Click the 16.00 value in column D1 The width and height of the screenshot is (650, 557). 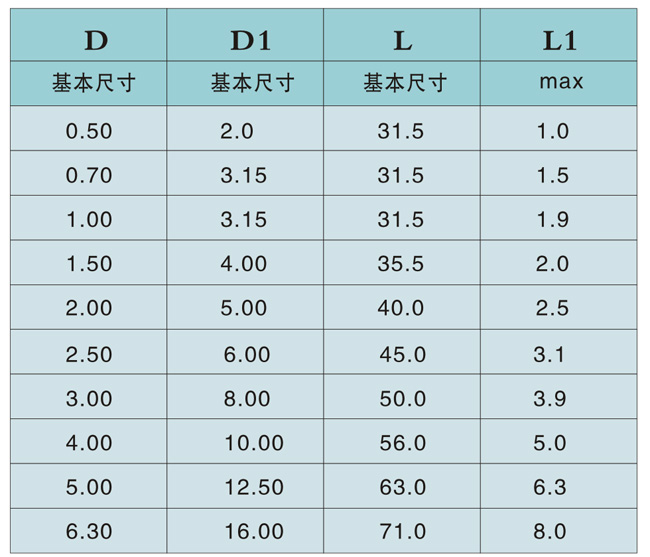(252, 532)
